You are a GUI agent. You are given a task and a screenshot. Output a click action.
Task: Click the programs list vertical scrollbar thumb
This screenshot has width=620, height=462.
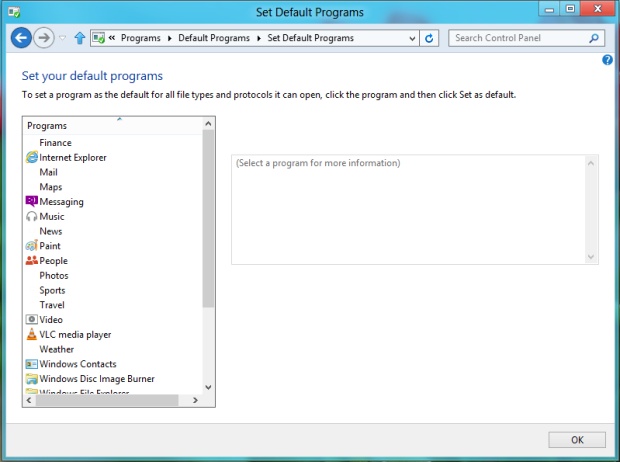point(208,219)
